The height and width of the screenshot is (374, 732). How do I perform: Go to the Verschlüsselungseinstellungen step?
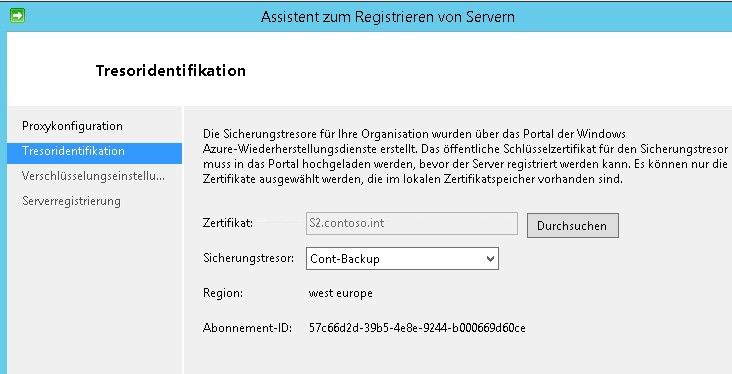[93, 176]
